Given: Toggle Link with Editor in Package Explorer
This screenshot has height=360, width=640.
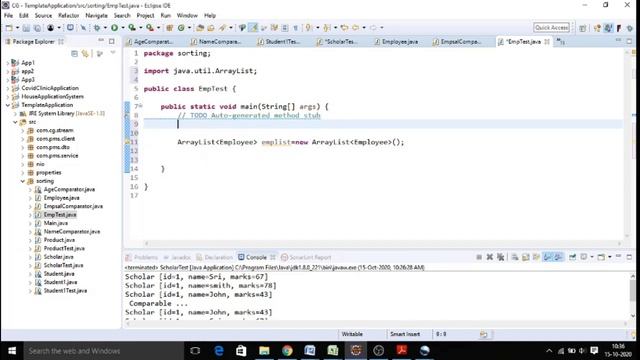Looking at the screenshot, I should point(85,53).
